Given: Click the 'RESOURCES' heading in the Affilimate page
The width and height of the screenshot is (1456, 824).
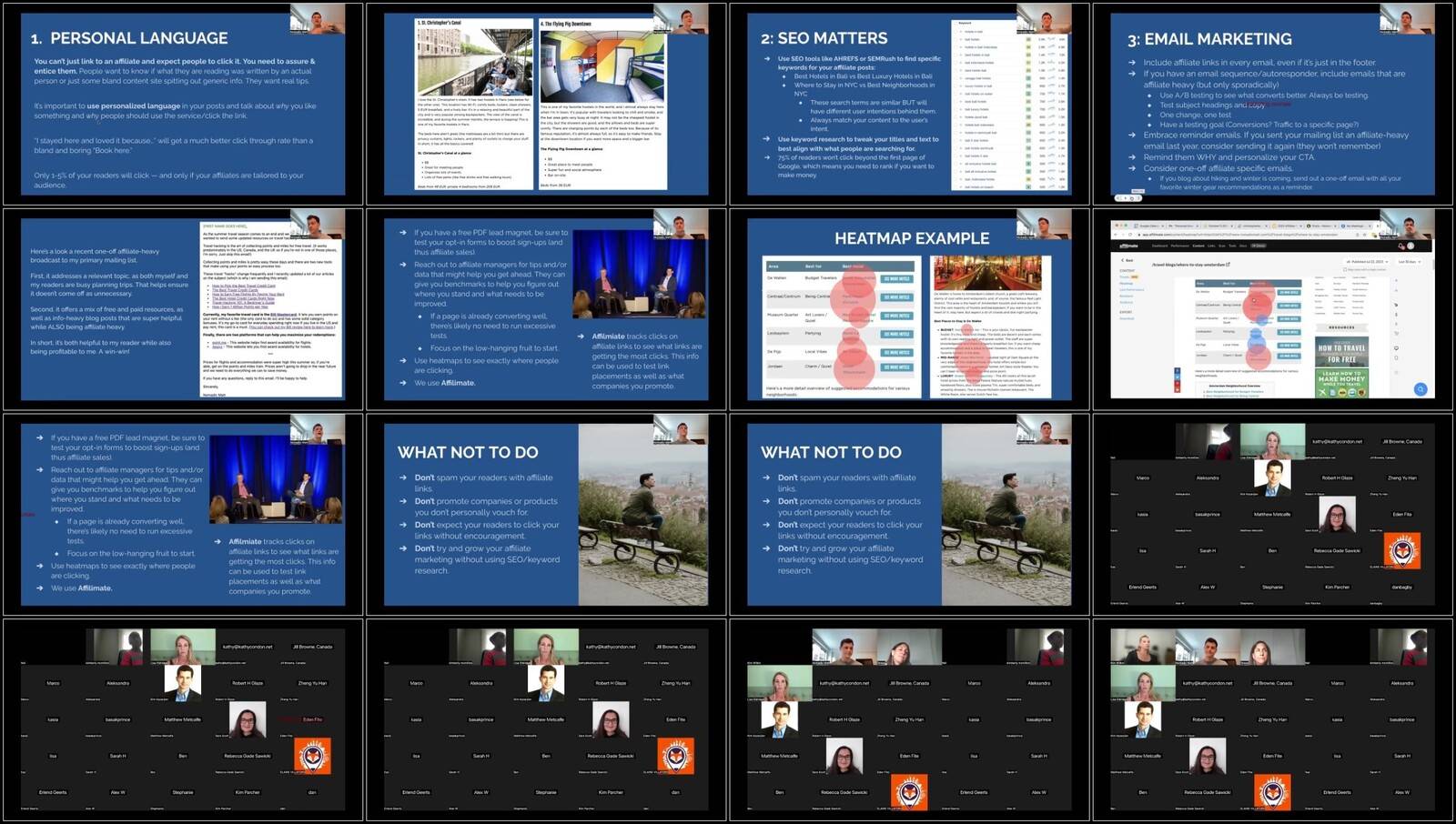Looking at the screenshot, I should pos(1342,327).
